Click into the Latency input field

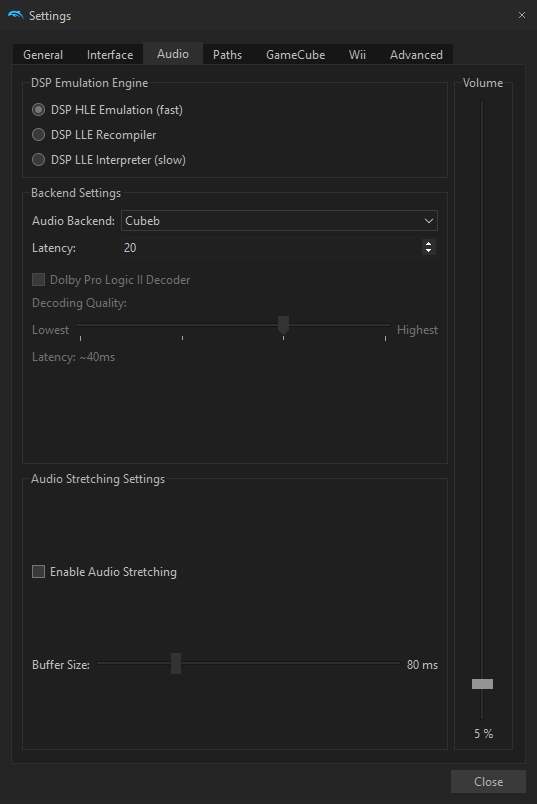pos(272,248)
